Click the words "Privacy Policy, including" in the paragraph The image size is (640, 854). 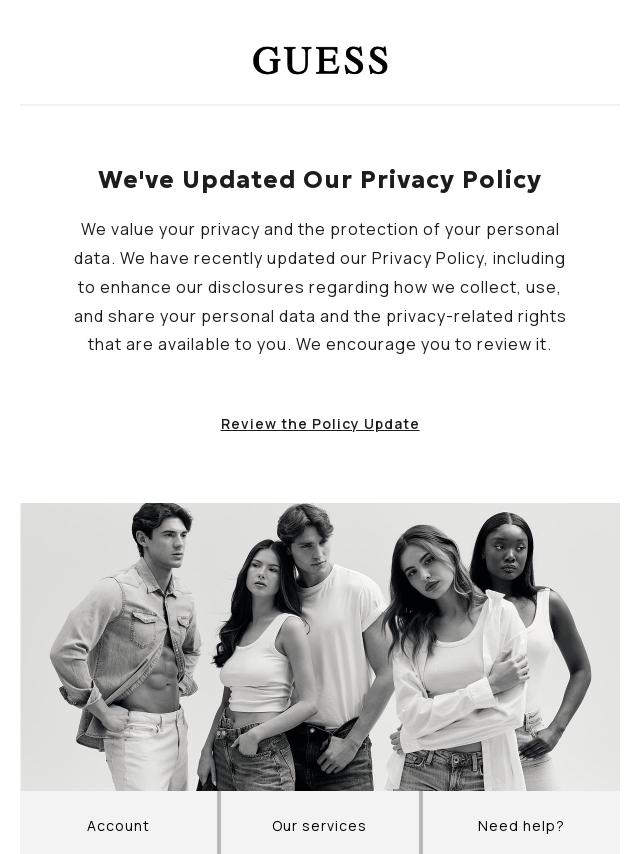click(468, 259)
